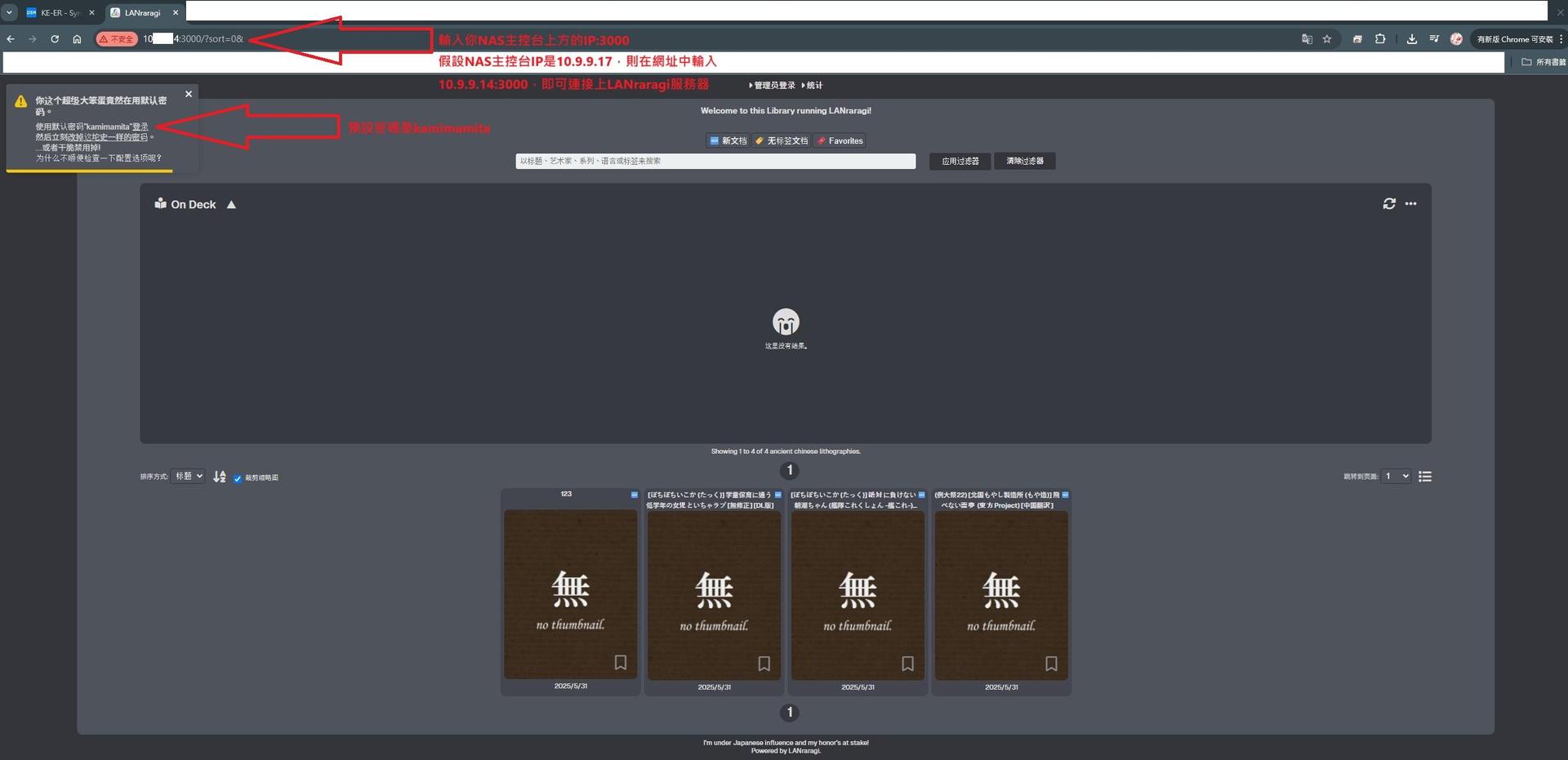Bookmark the archive titled 123
Viewport: 1568px width, 760px height.
click(620, 663)
